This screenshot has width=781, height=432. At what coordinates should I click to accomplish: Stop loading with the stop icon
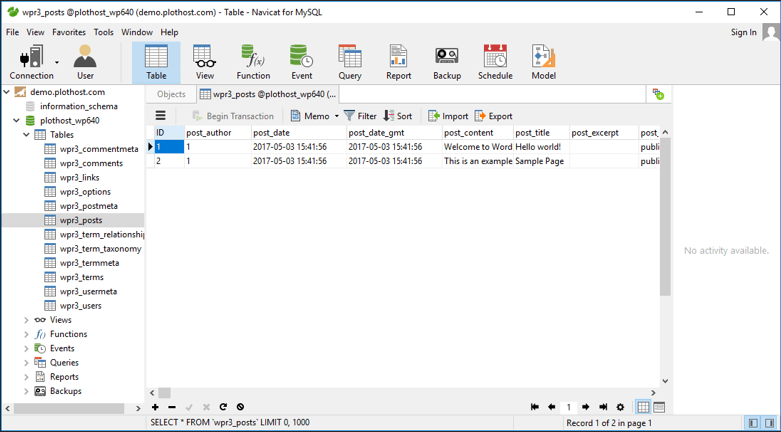click(240, 407)
